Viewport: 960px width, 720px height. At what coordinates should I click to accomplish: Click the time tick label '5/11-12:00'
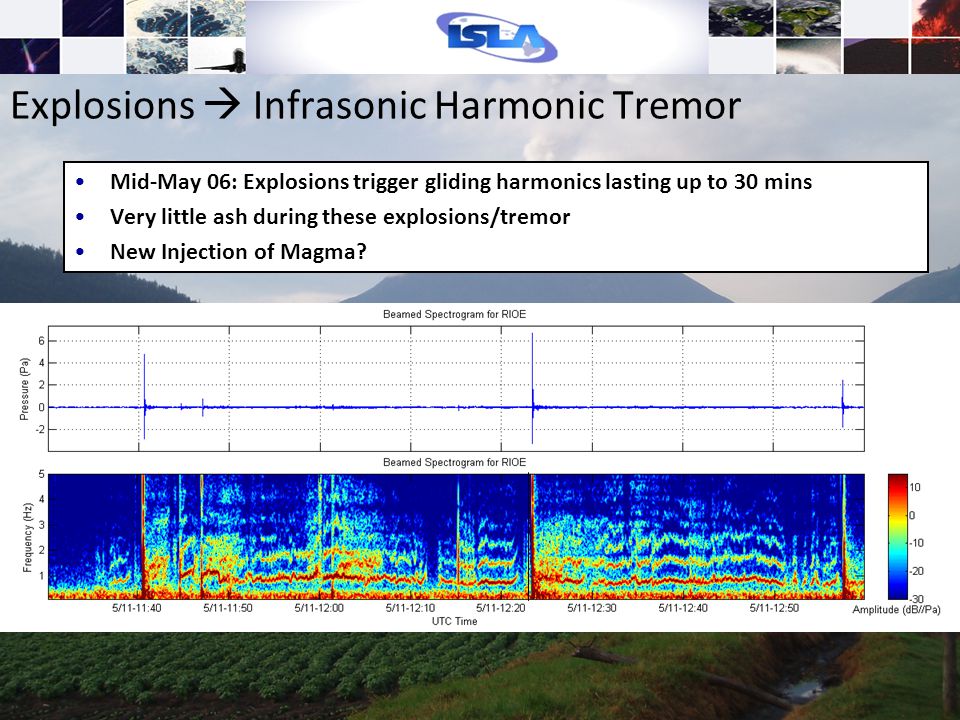click(319, 608)
